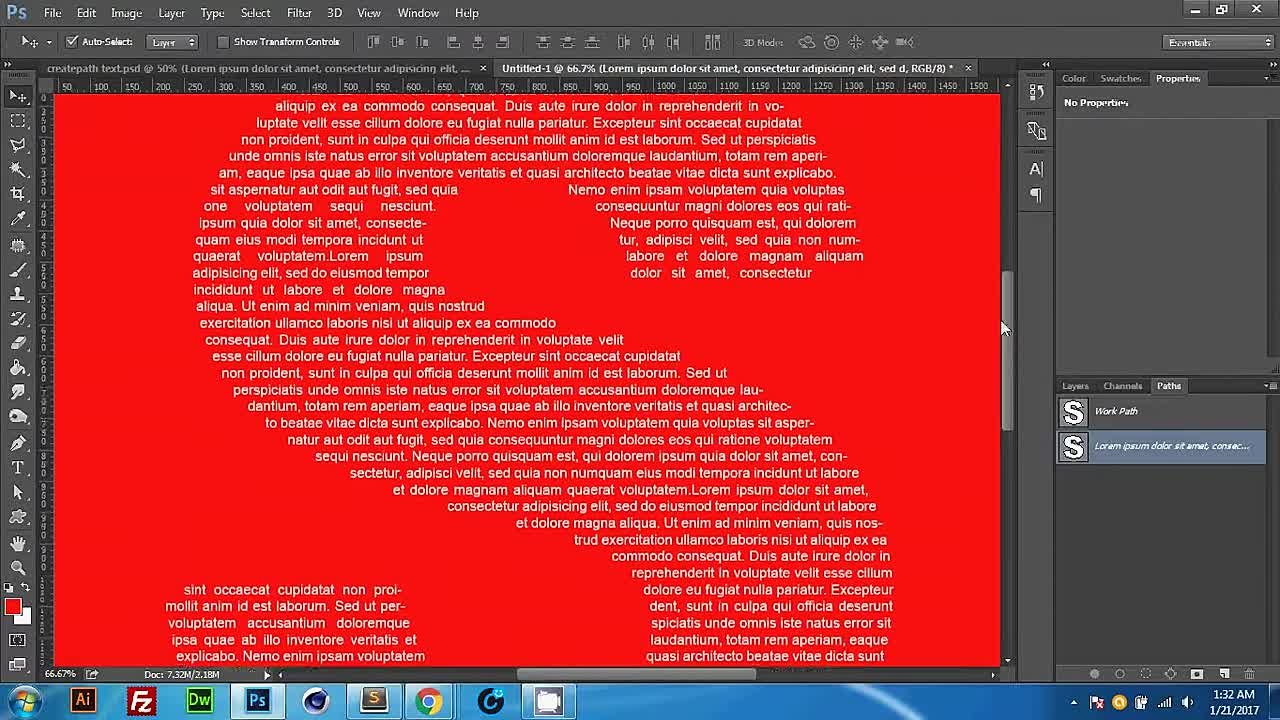Switch to the Channels tab
This screenshot has height=720, width=1280.
click(1122, 386)
